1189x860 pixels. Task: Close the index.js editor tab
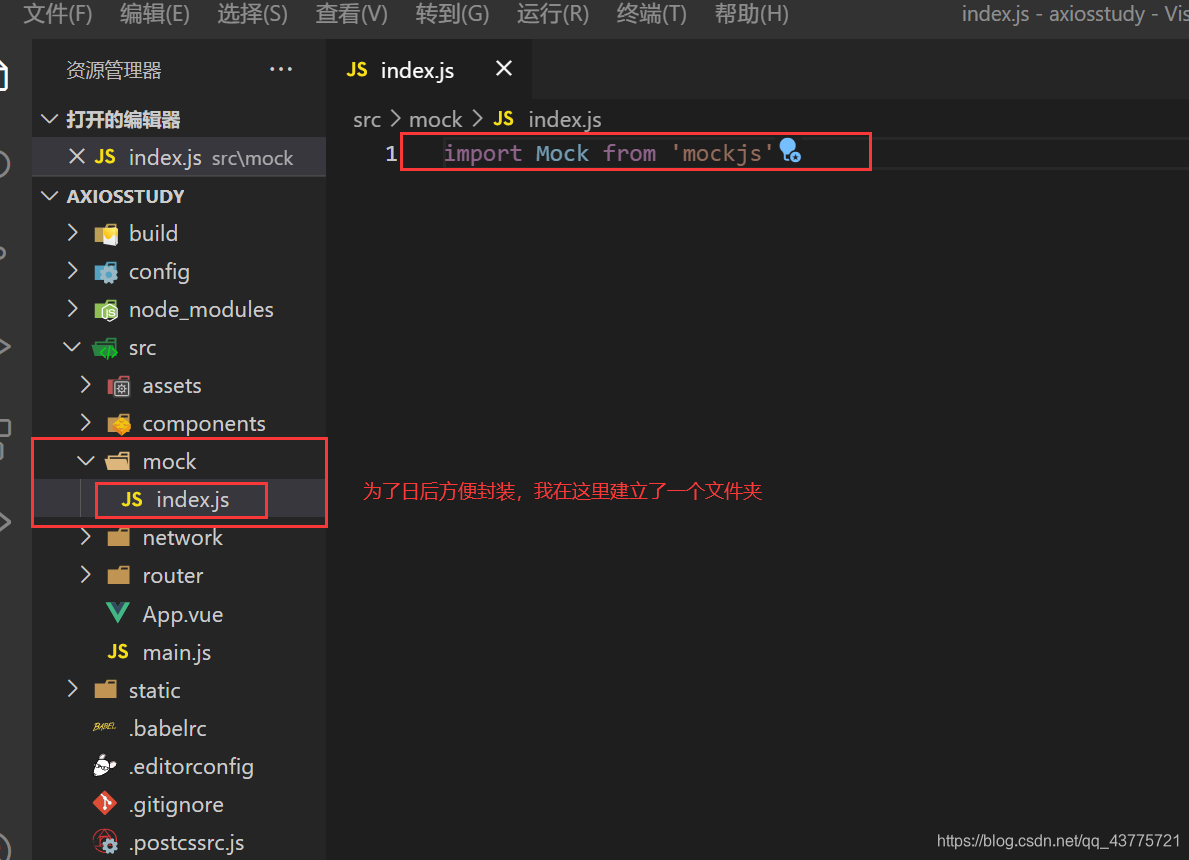click(504, 69)
